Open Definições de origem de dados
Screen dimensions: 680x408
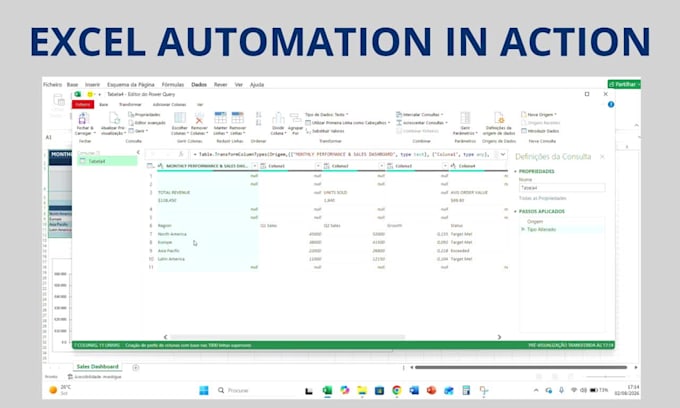(x=499, y=123)
